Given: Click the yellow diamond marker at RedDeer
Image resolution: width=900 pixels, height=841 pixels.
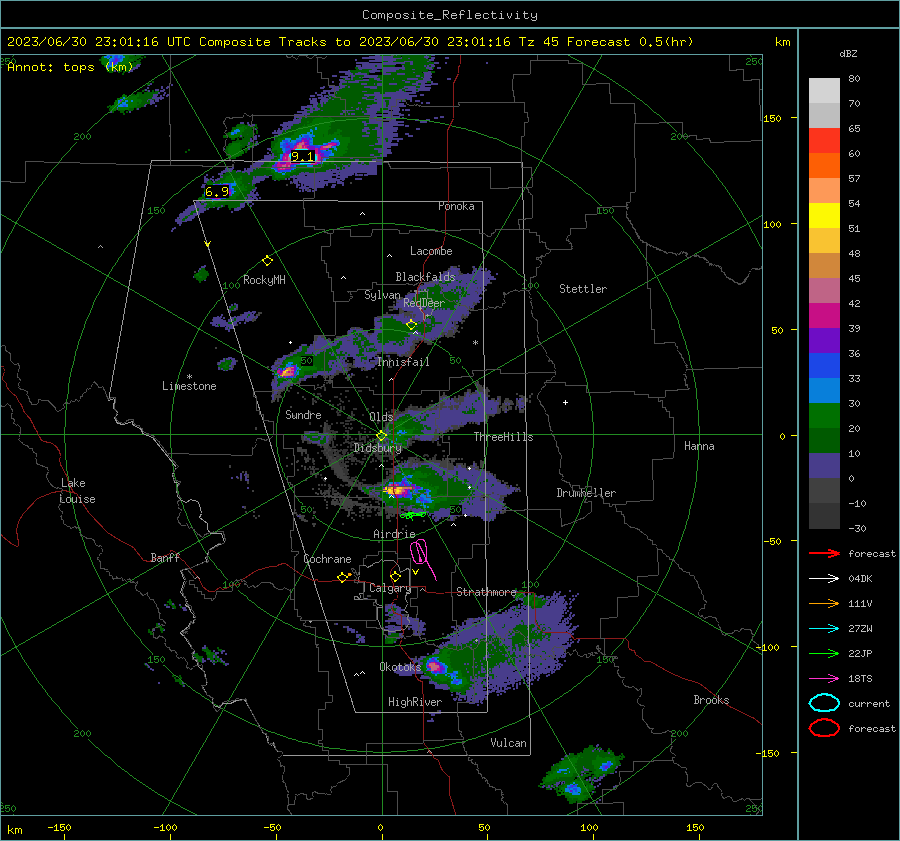Looking at the screenshot, I should (411, 325).
